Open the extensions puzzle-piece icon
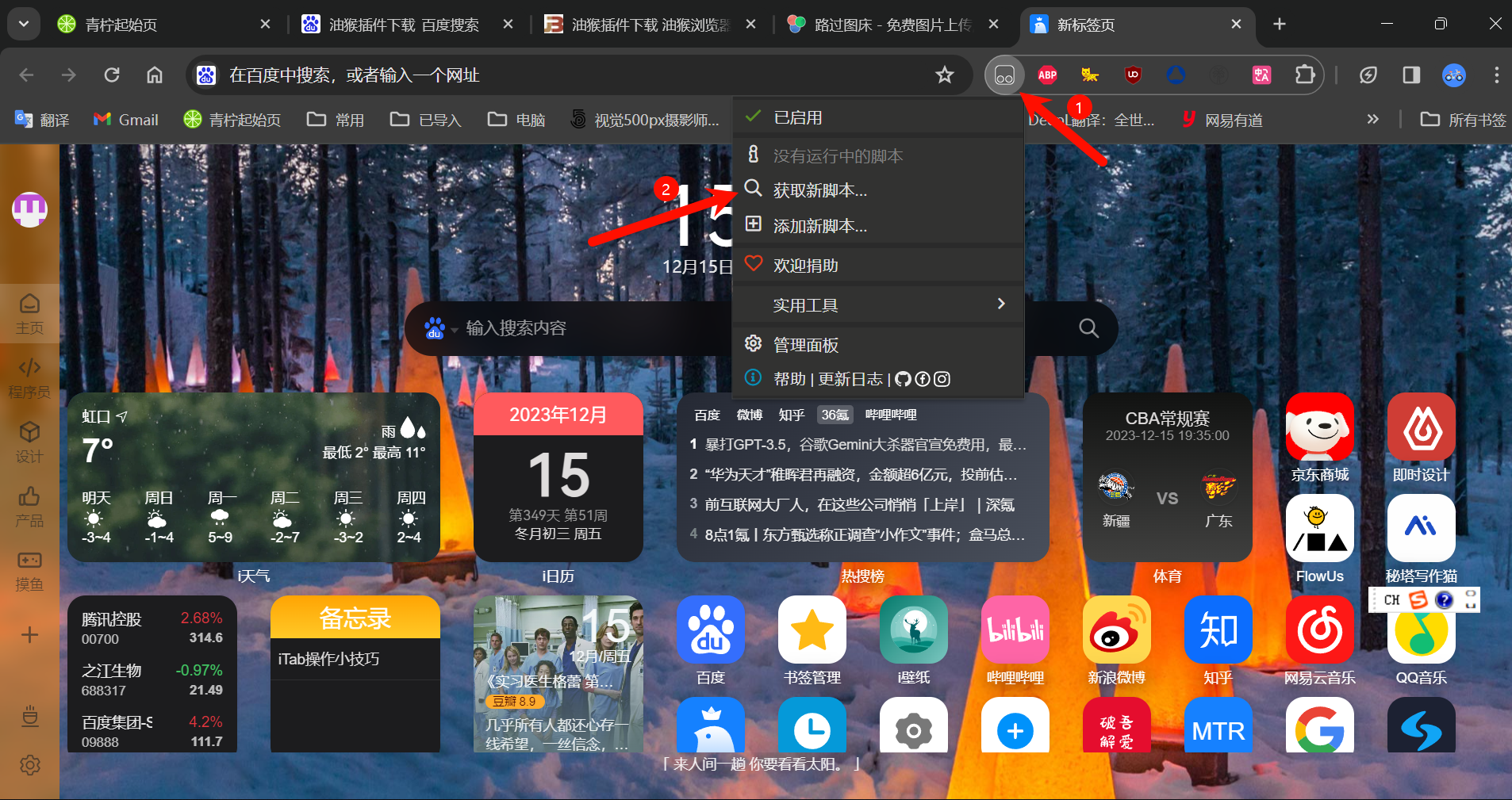The width and height of the screenshot is (1512, 800). (x=1304, y=75)
